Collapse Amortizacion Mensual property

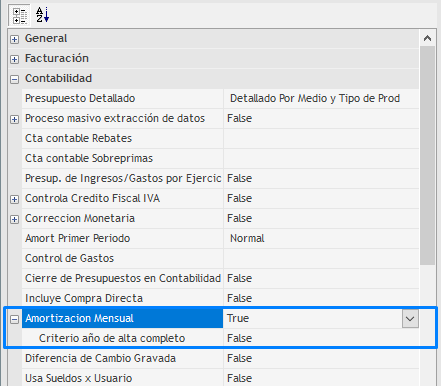14,319
